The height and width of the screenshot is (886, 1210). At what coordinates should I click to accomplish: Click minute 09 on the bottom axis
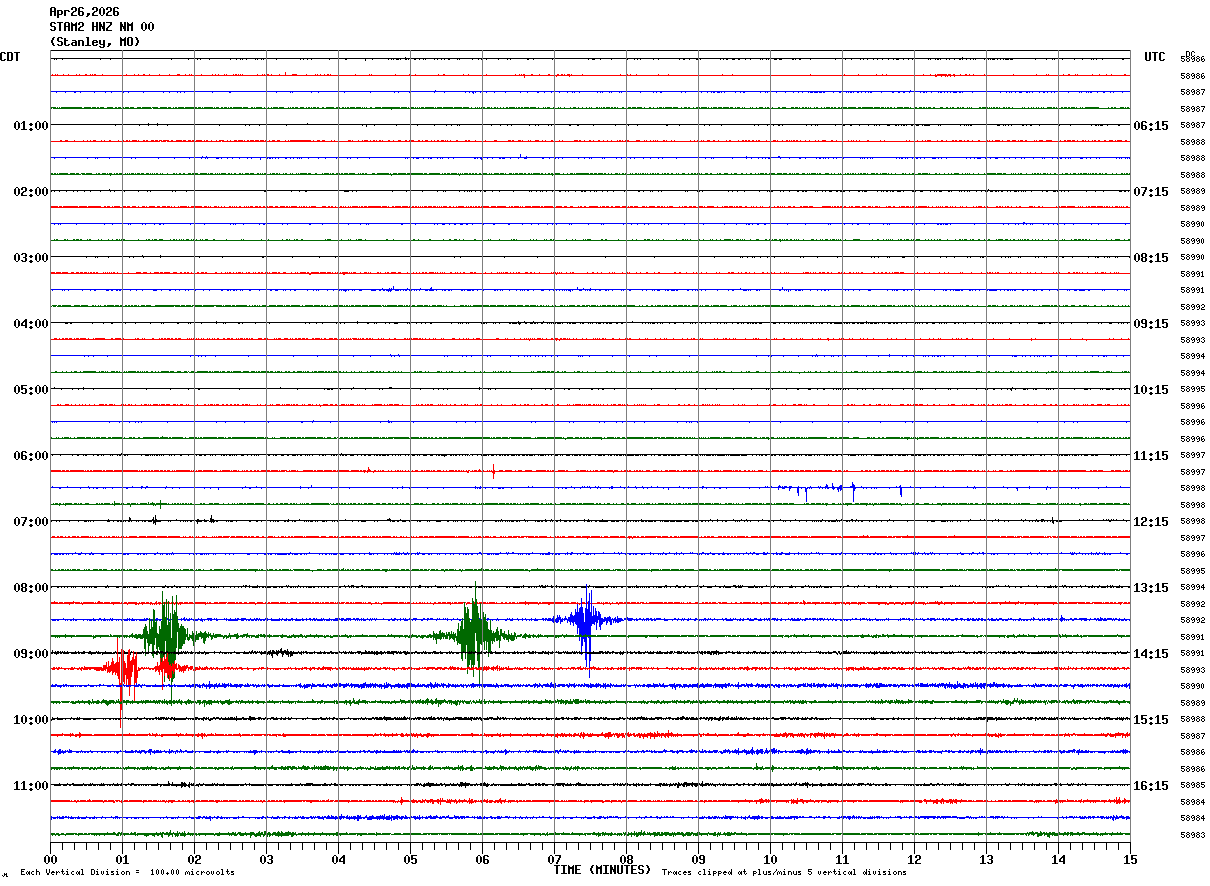[698, 859]
